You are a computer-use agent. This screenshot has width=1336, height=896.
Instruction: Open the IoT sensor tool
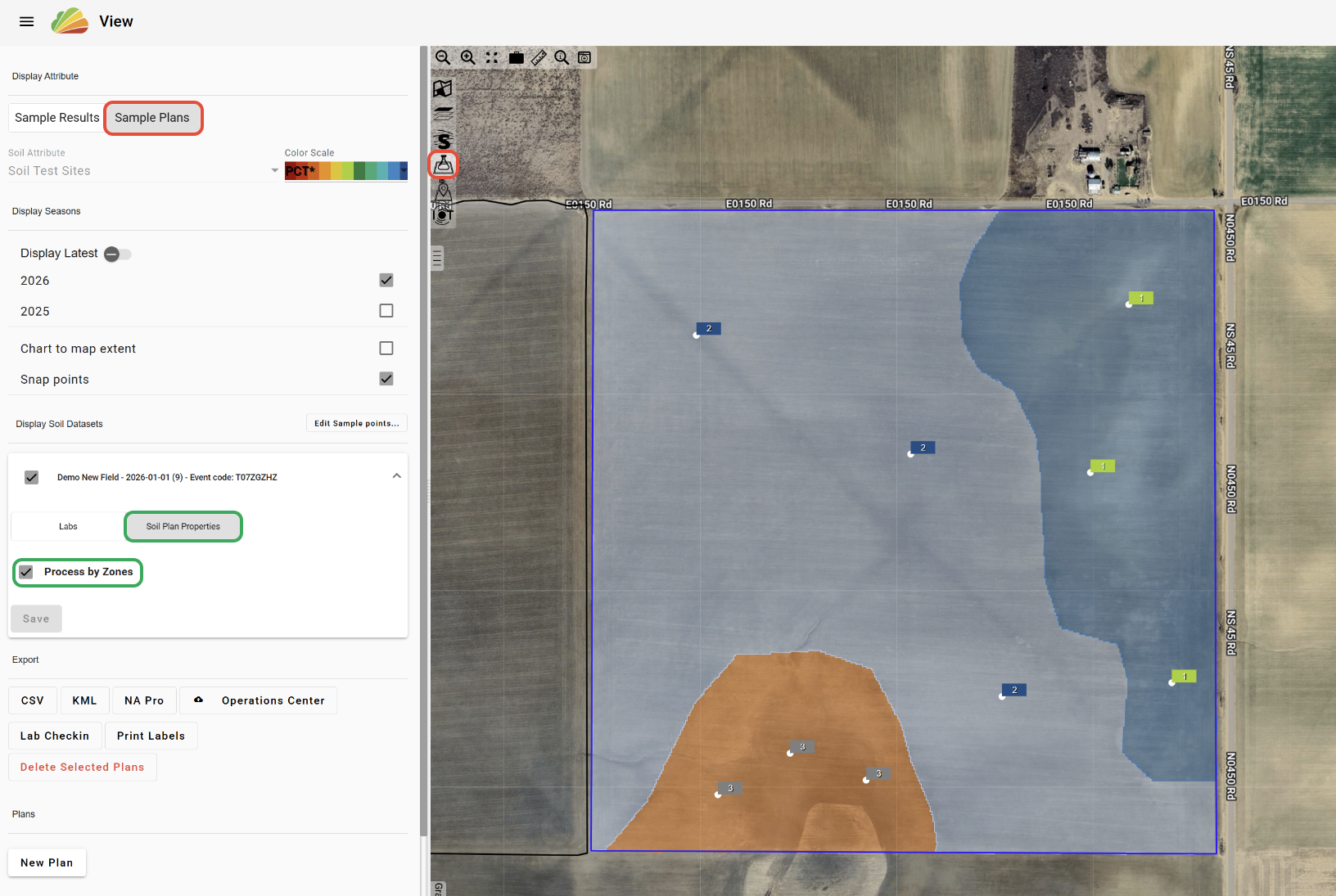point(442,215)
